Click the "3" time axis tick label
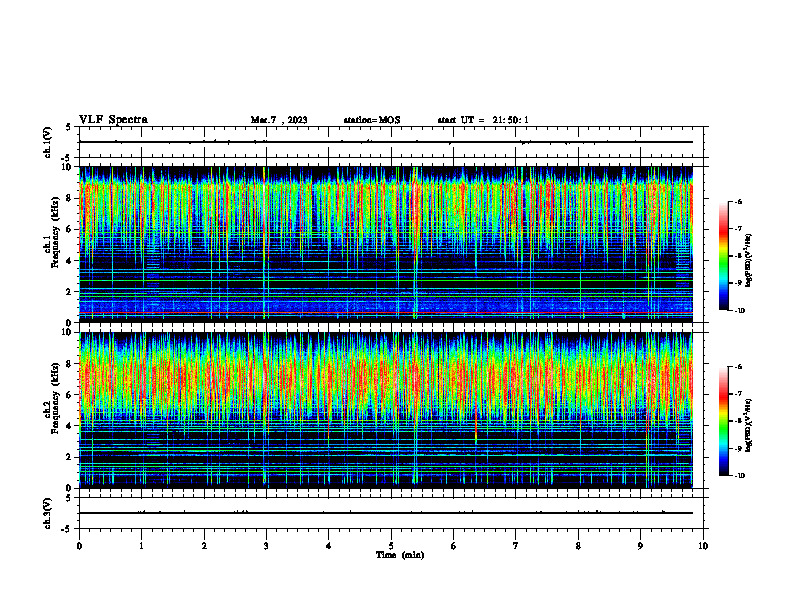This screenshot has width=792, height=612. click(x=266, y=546)
